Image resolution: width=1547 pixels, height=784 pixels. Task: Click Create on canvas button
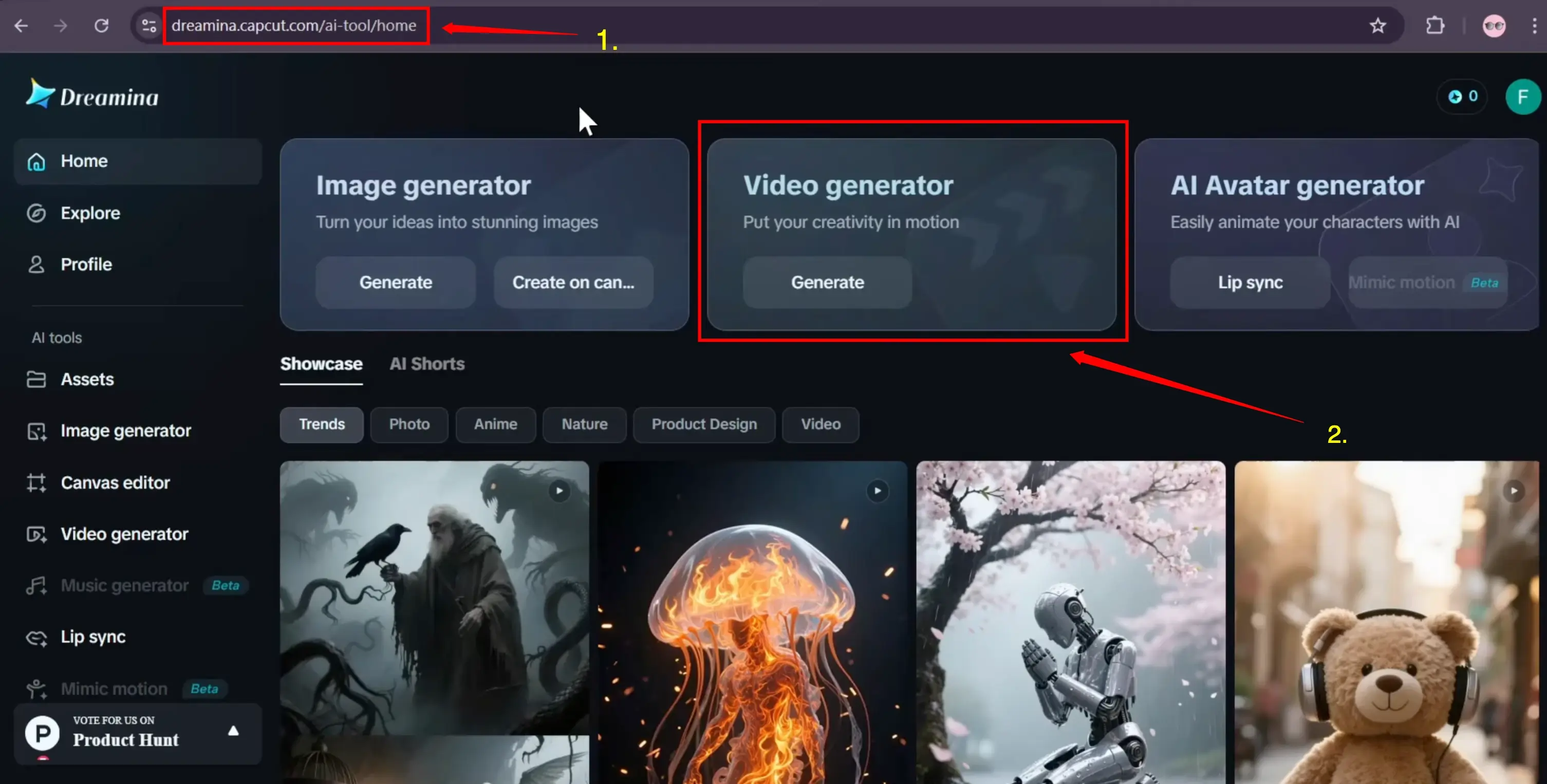pos(573,283)
